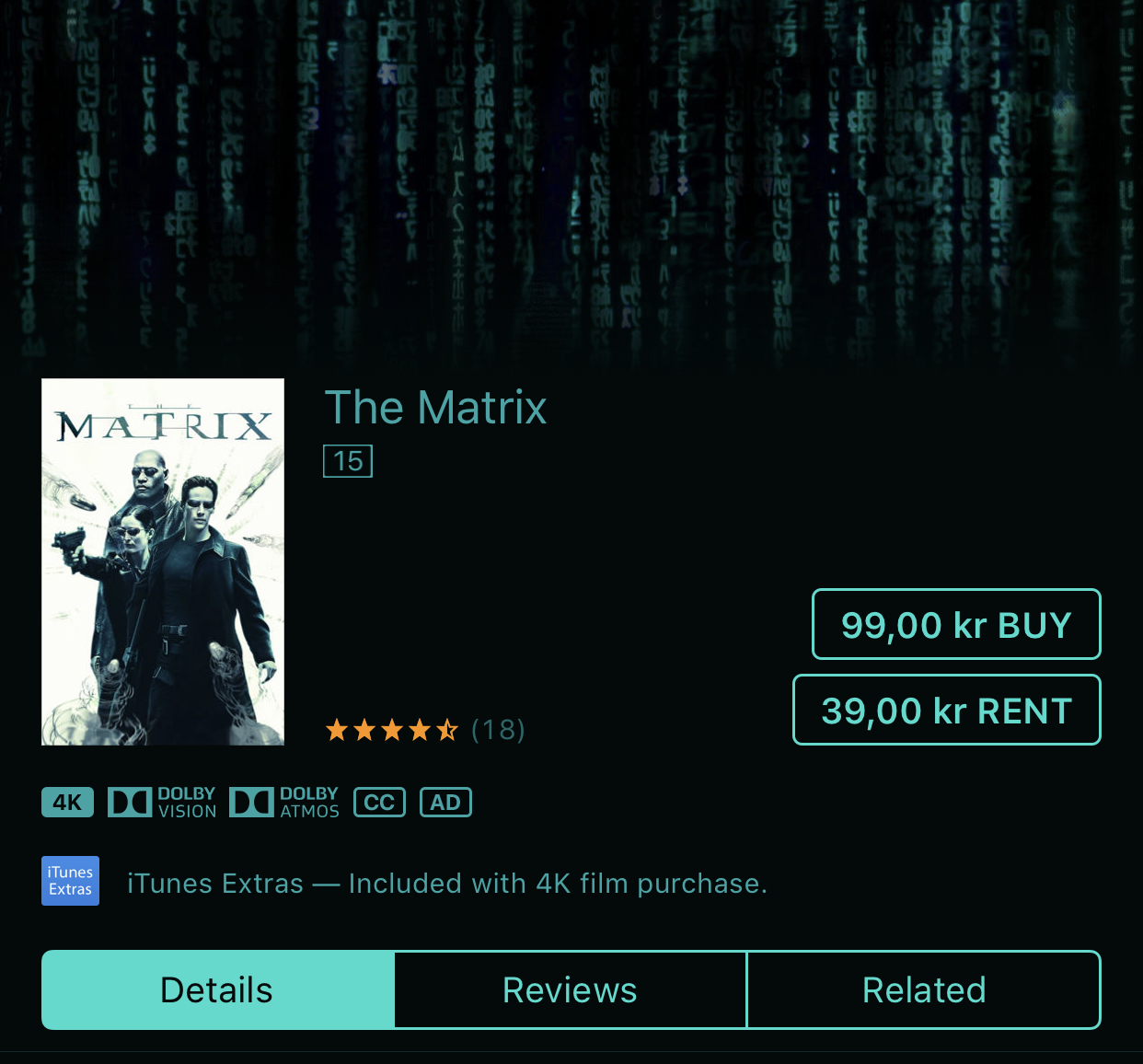Viewport: 1143px width, 1064px height.
Task: Click the AD audio description badge
Action: pos(445,803)
